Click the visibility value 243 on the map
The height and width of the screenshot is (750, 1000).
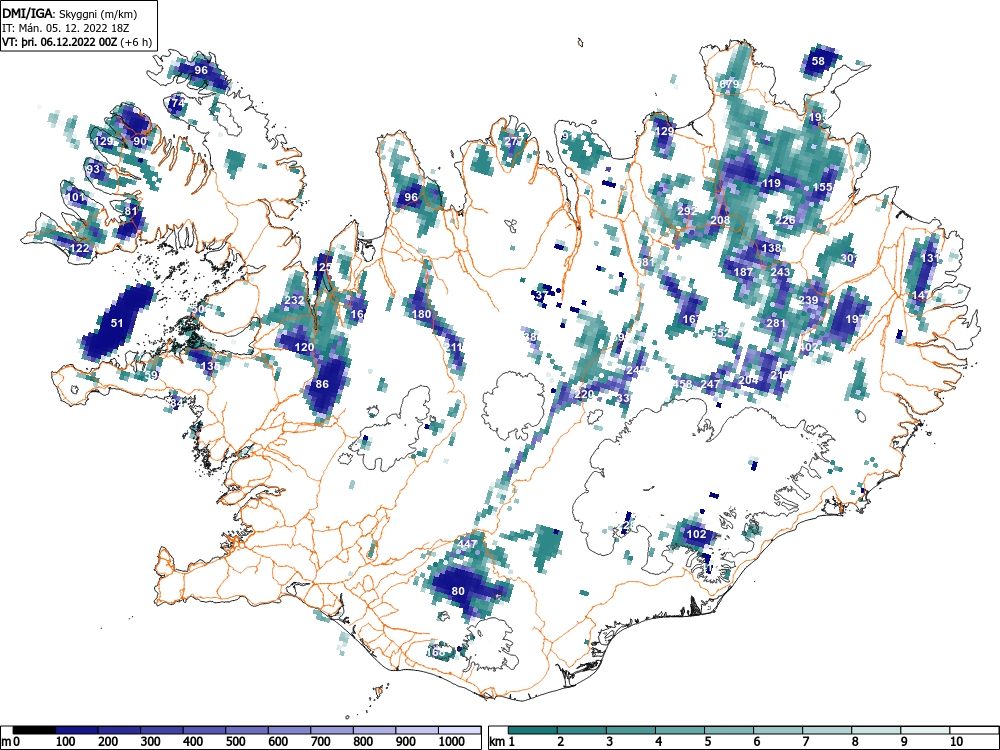point(781,272)
